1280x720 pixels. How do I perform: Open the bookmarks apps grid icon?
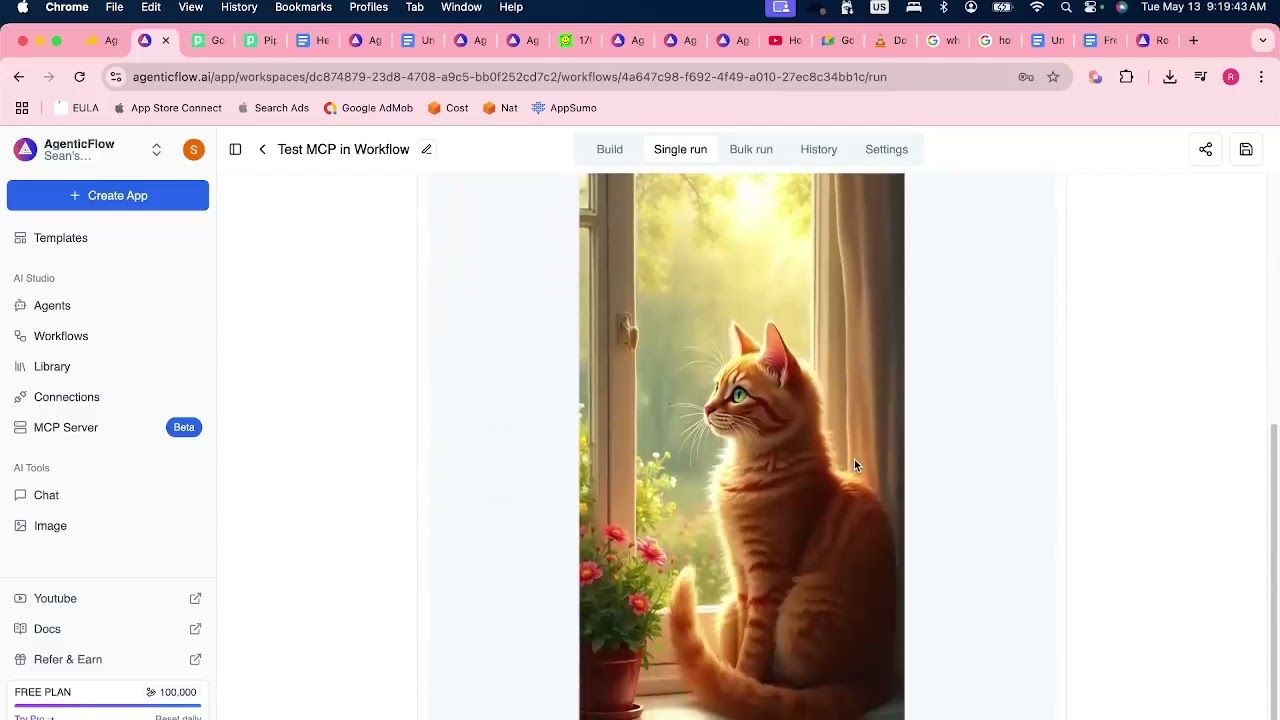pyautogui.click(x=22, y=108)
